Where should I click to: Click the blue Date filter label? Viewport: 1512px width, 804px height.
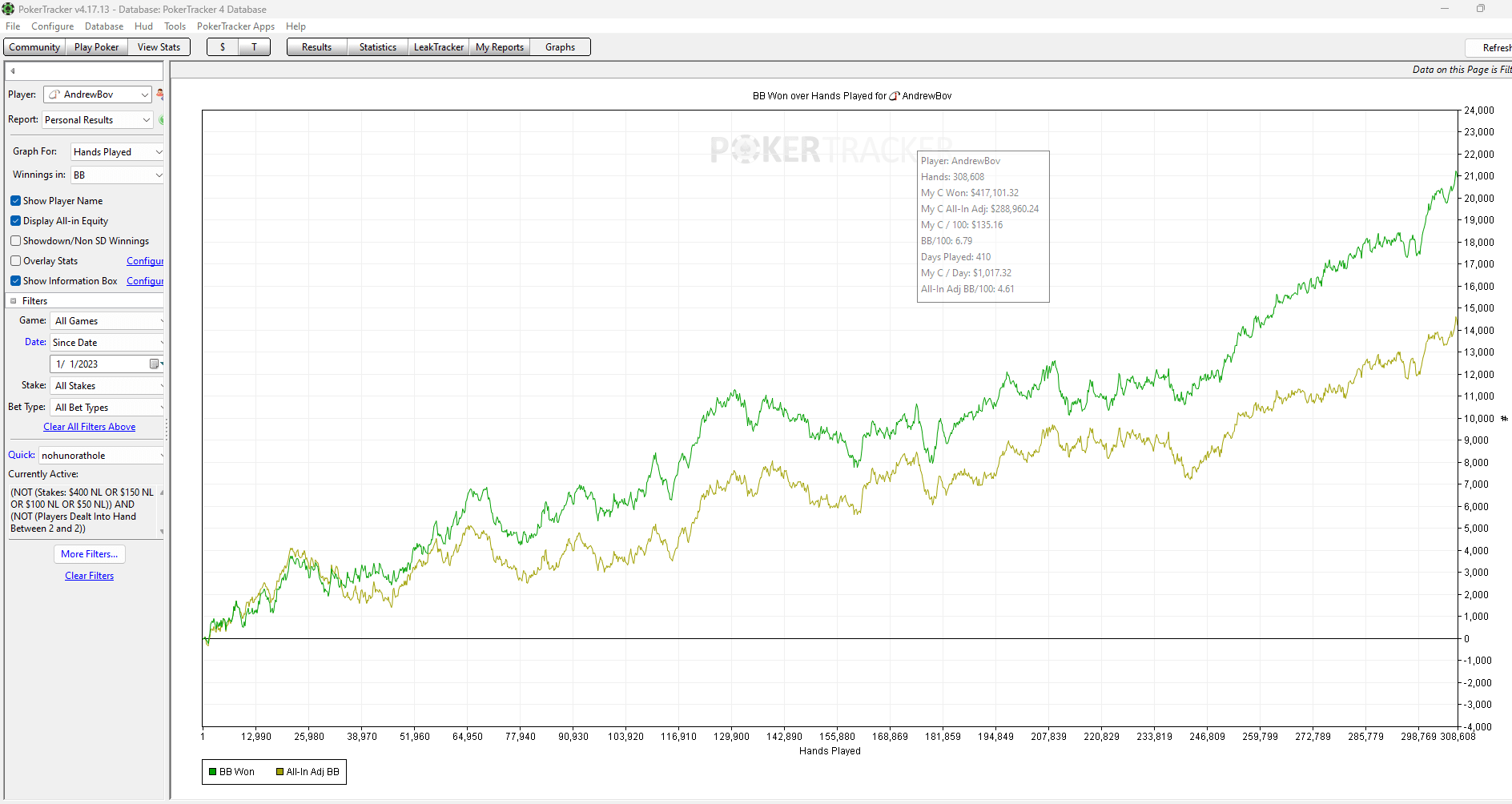(35, 342)
